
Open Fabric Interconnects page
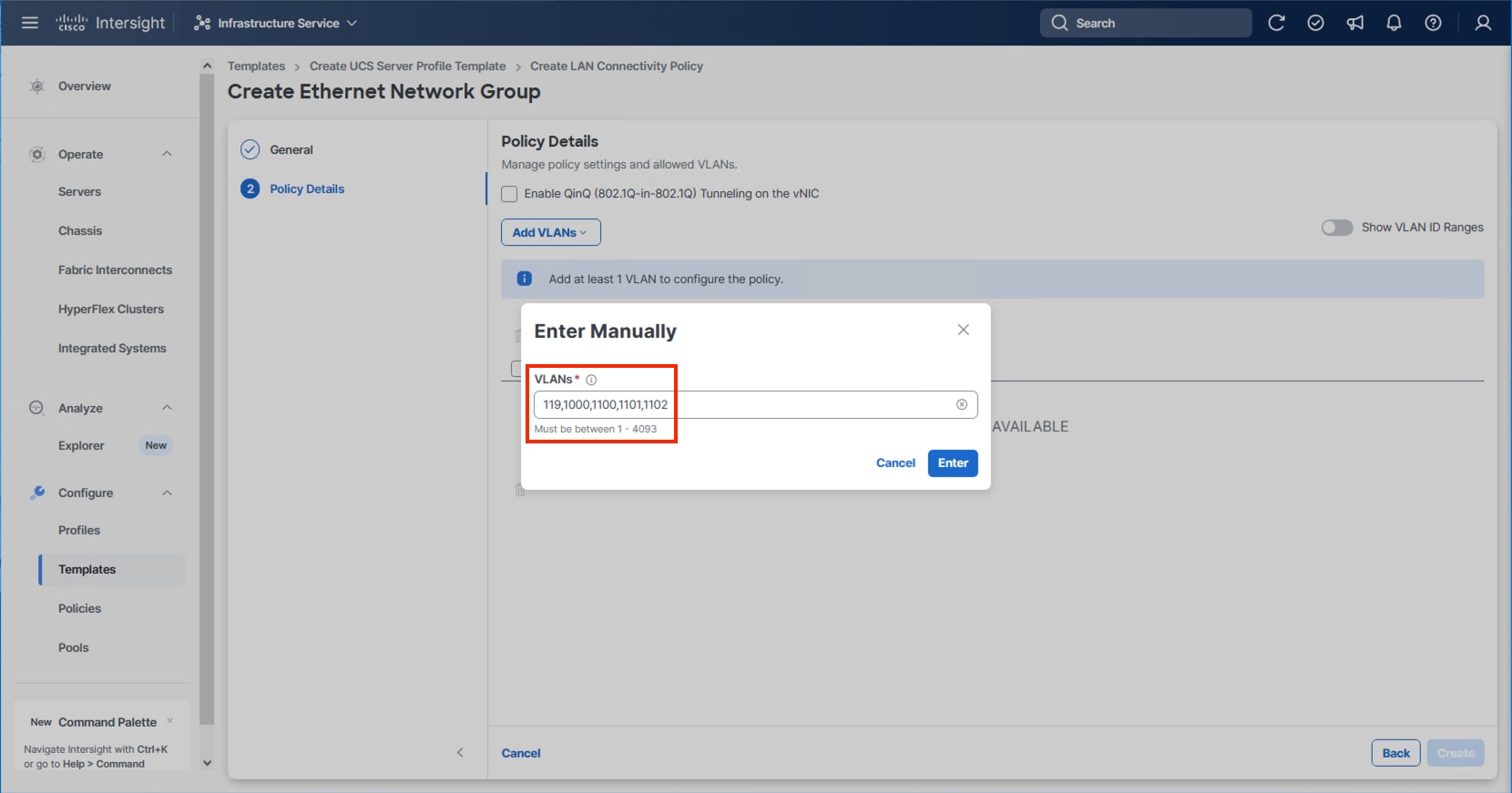point(115,270)
